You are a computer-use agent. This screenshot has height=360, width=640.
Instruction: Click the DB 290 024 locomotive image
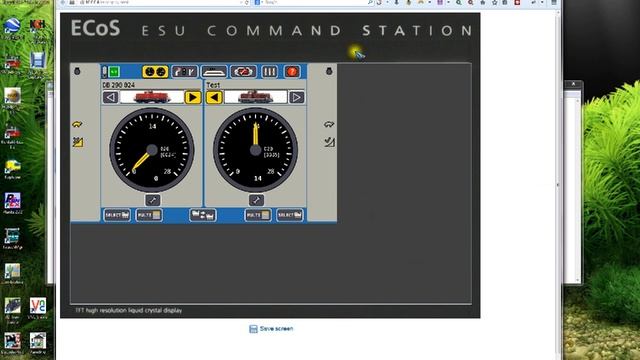(x=152, y=98)
